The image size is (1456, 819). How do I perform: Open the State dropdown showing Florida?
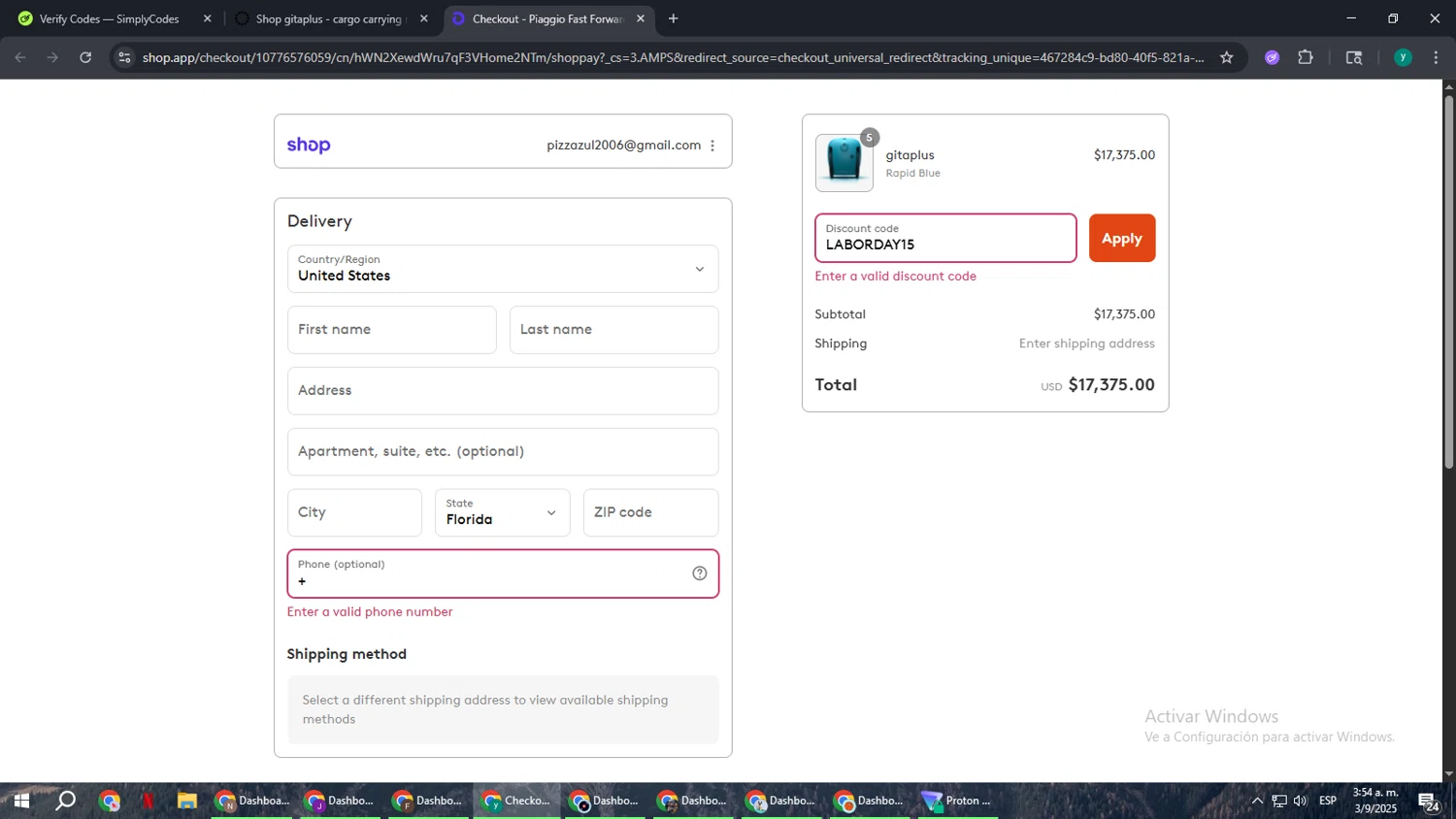click(x=503, y=512)
